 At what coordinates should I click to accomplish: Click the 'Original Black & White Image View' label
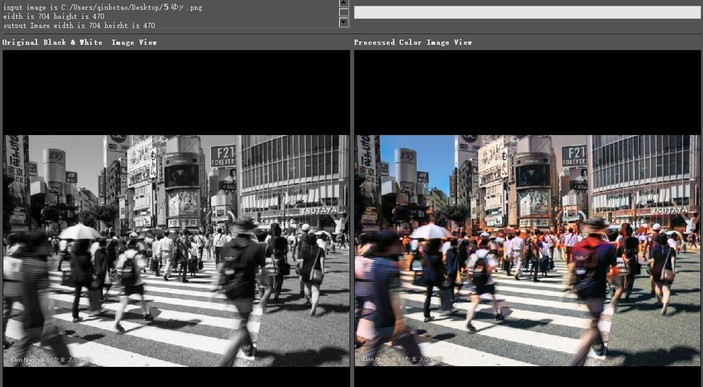click(x=80, y=42)
